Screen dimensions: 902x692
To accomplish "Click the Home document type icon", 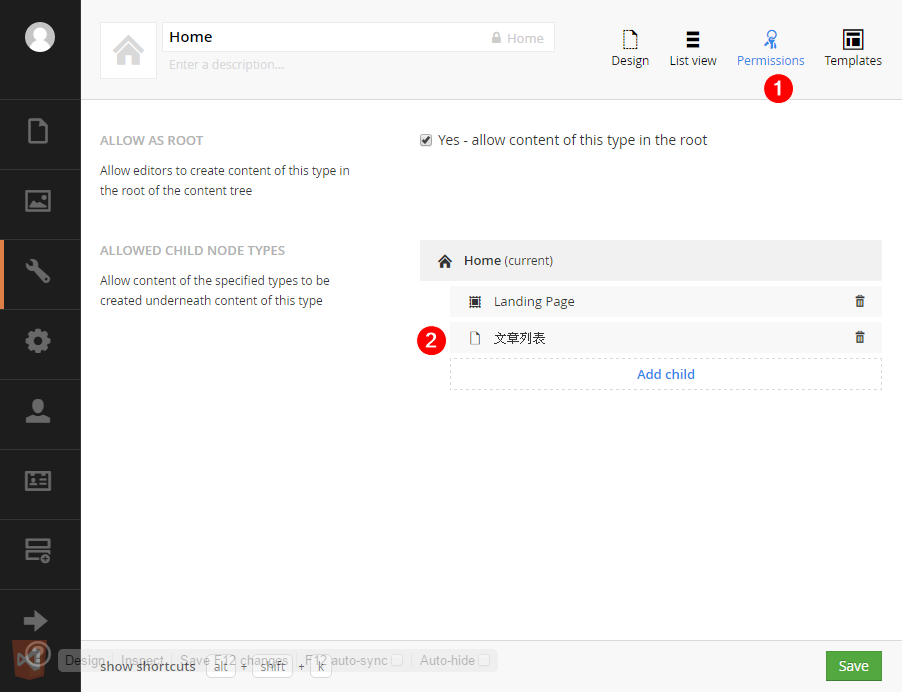I will pos(128,50).
